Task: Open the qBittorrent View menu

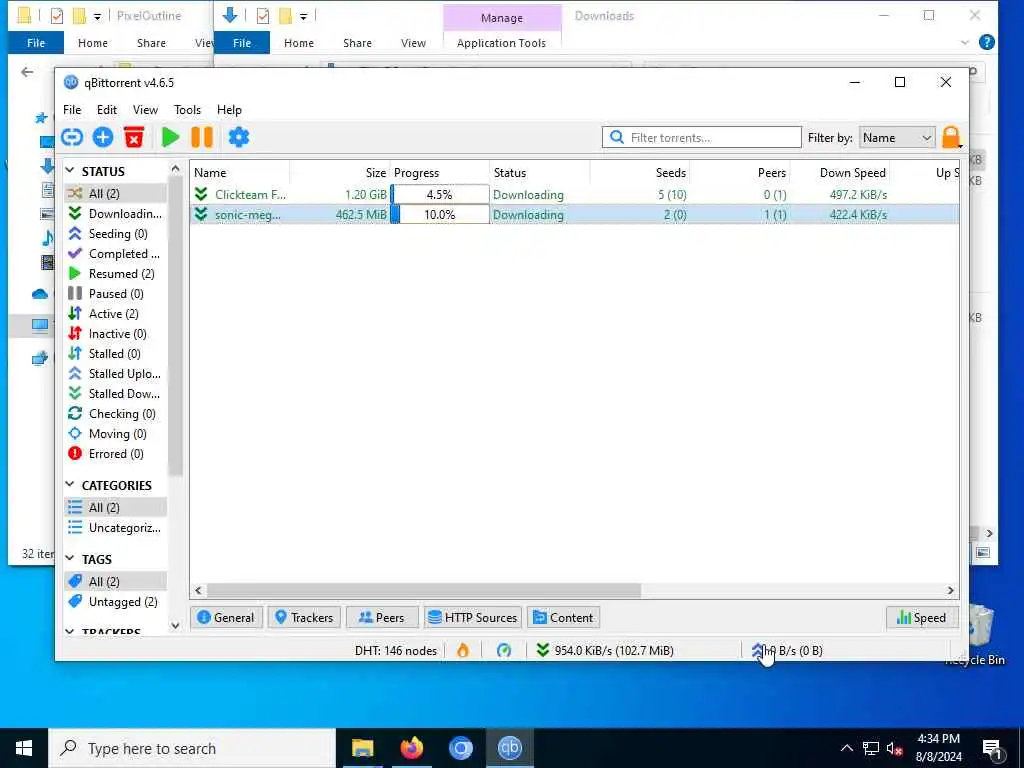Action: click(x=145, y=110)
